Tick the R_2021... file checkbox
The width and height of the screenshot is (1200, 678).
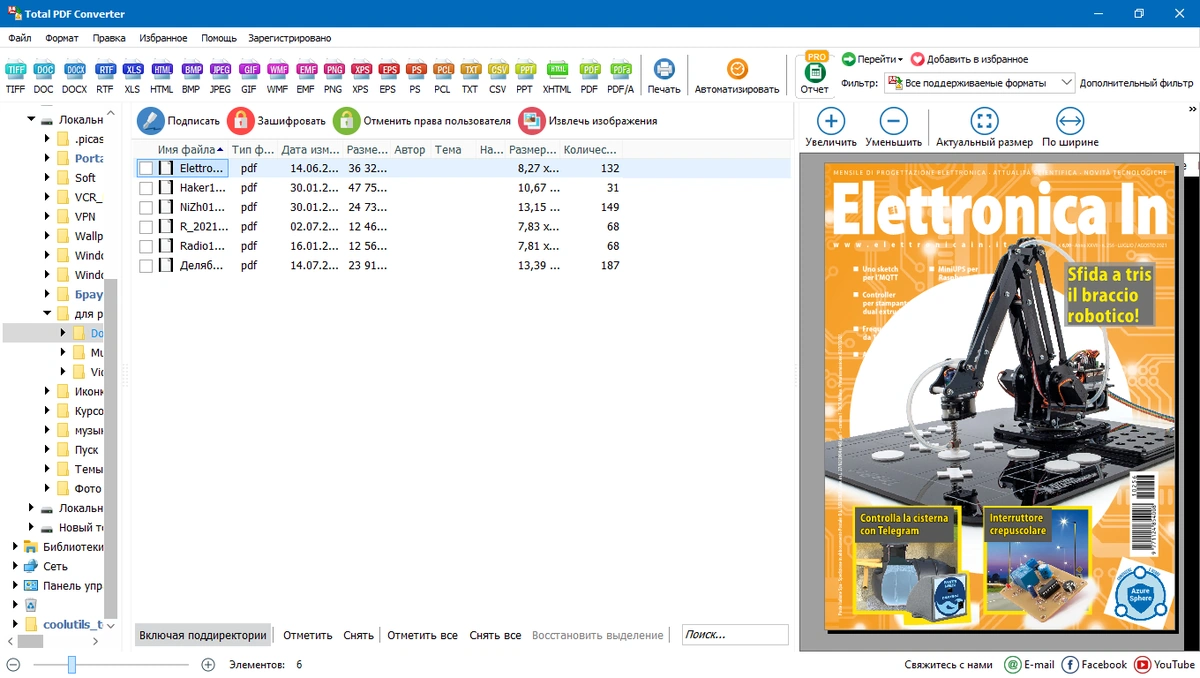pos(146,227)
